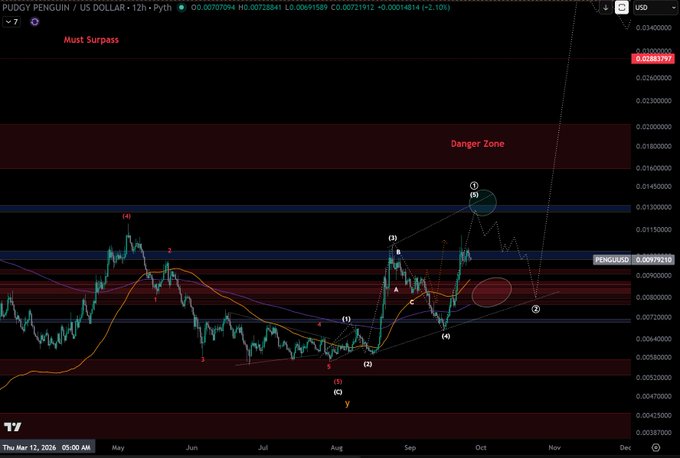Click the circled 2 wave label

point(536,309)
